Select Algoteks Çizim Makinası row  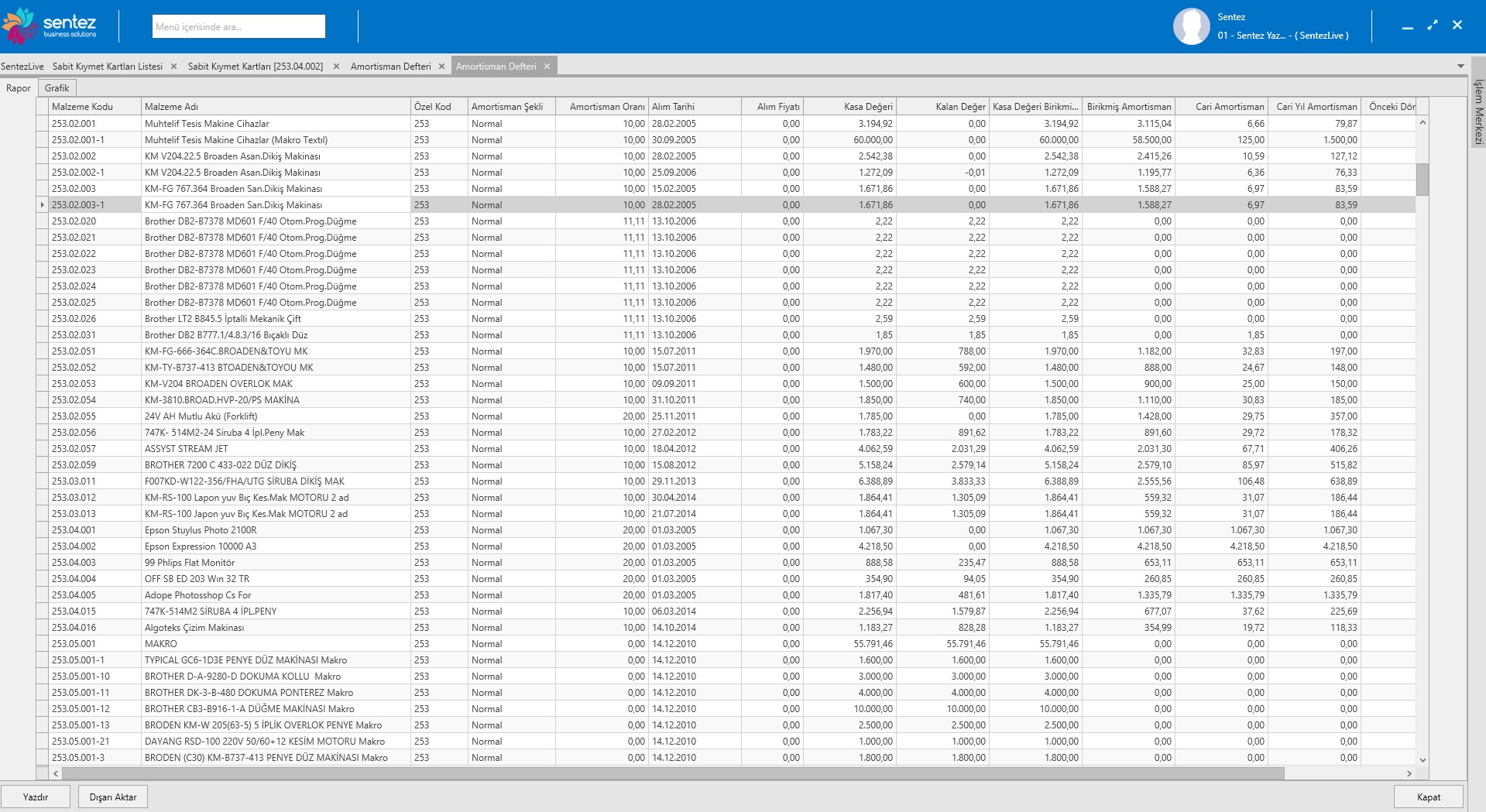click(x=726, y=628)
